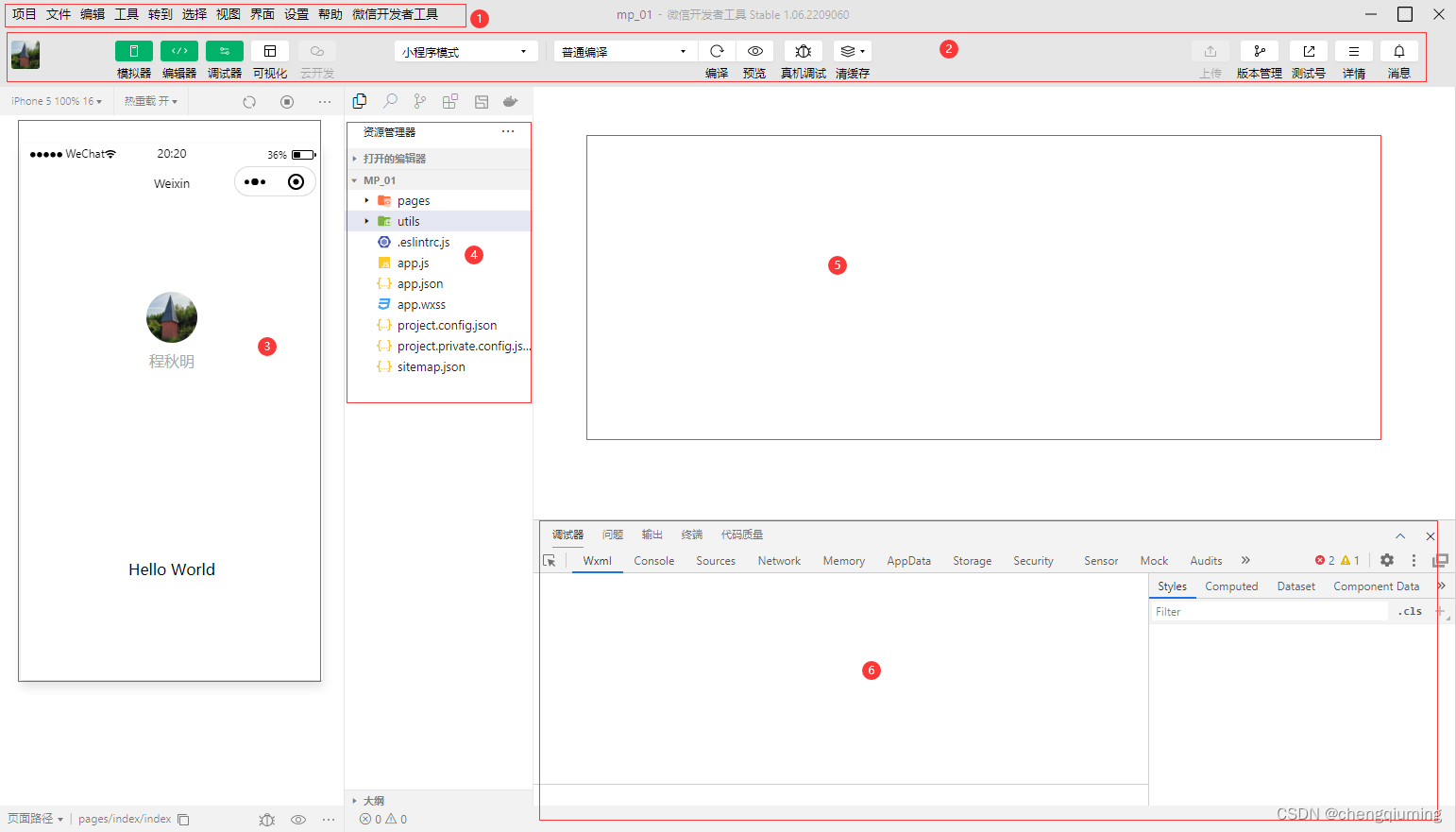Screen dimensions: 1456x832
Task: Click the real device debug (真机调试) icon
Action: [804, 51]
